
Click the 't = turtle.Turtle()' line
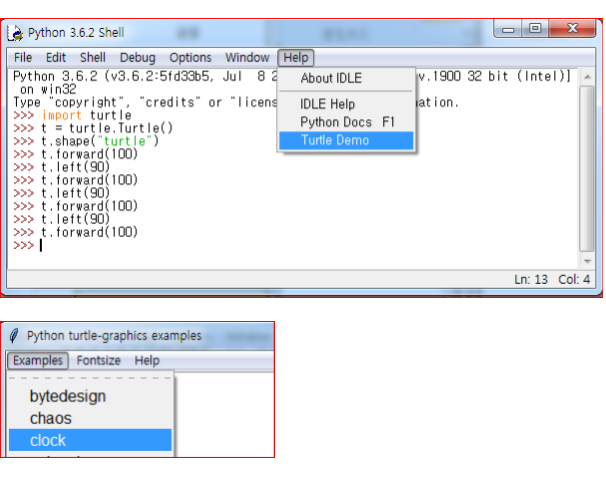(x=107, y=128)
